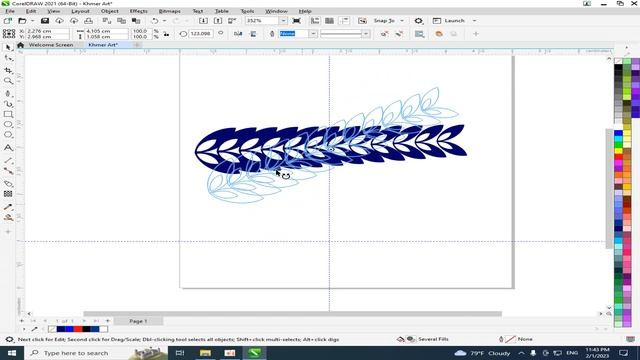Image resolution: width=640 pixels, height=360 pixels.
Task: Toggle the Show guidelines icon
Action: 344,21
